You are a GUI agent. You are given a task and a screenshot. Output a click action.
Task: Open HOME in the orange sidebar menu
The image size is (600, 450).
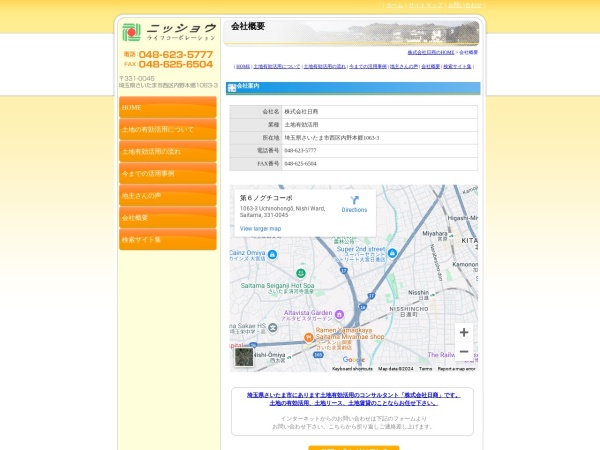pos(168,107)
